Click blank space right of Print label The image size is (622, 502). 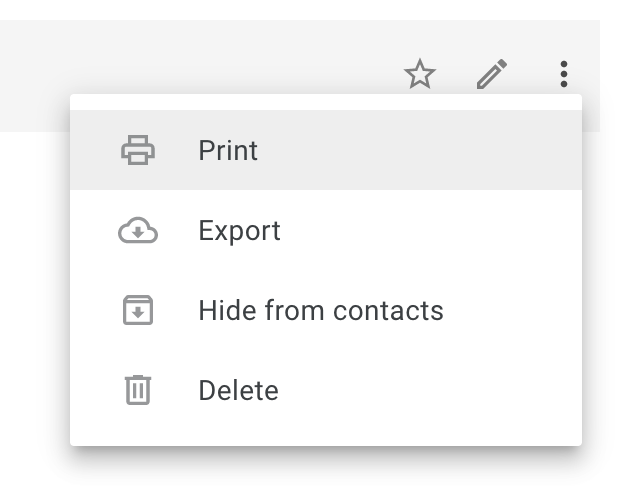[417, 150]
